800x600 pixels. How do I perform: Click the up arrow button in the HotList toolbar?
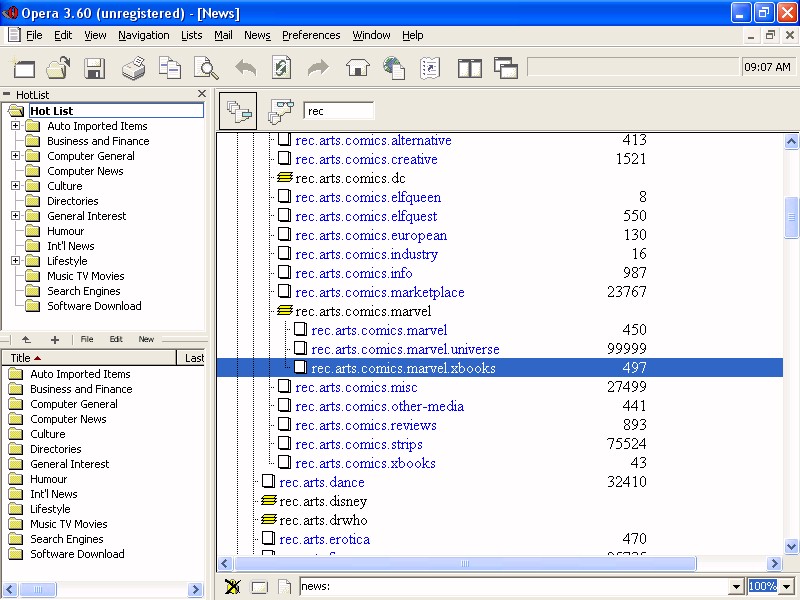pyautogui.click(x=27, y=339)
